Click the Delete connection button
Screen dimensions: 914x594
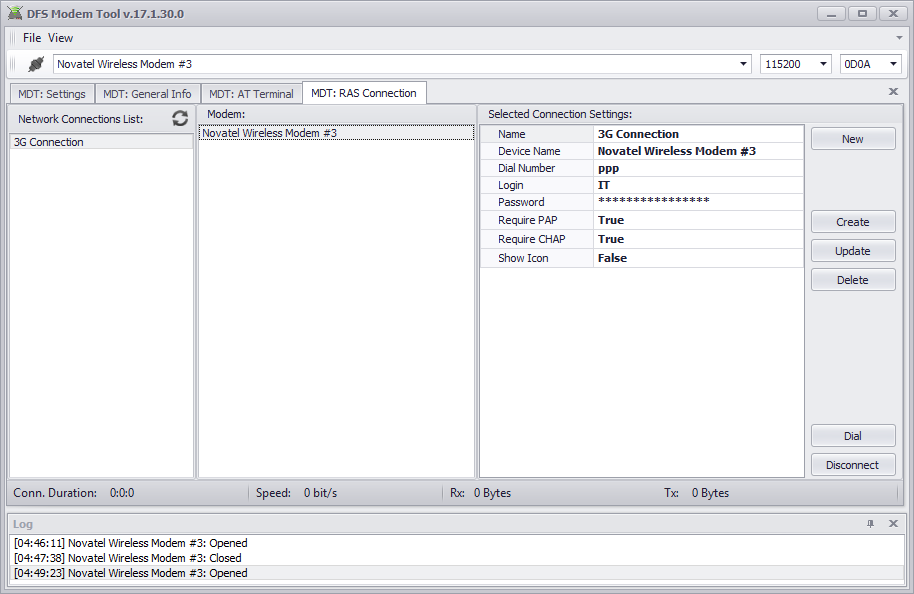[853, 280]
